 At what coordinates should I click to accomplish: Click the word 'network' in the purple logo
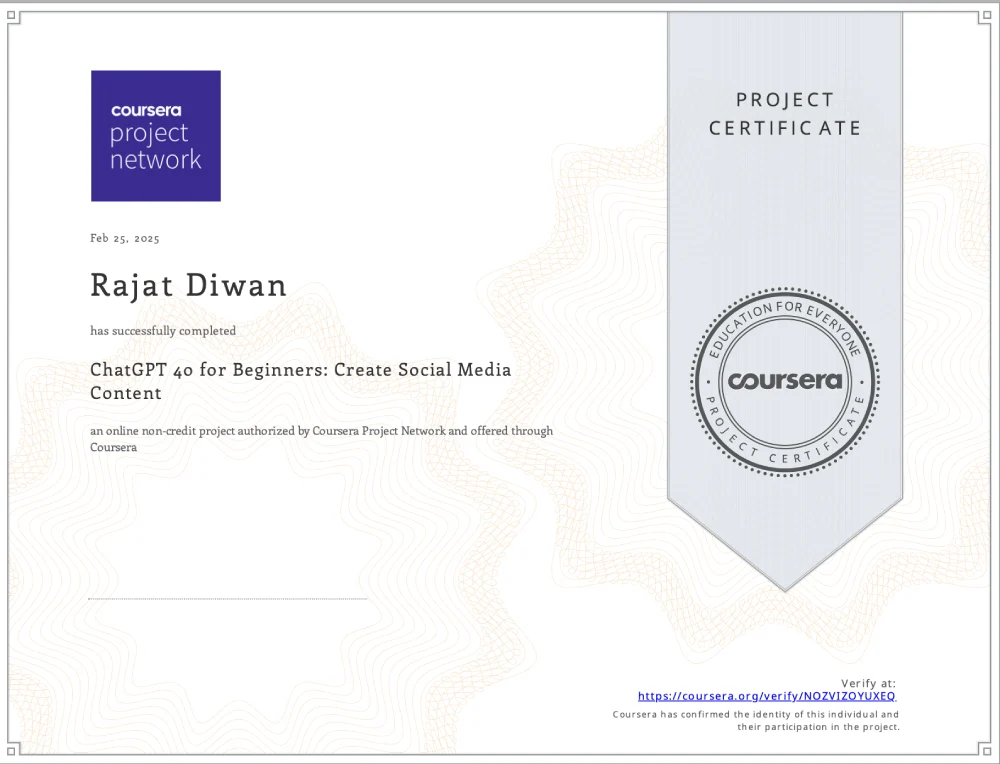tap(155, 160)
